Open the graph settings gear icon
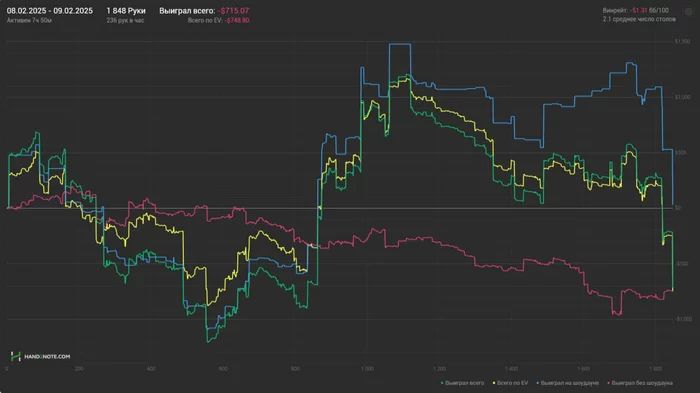 click(688, 12)
